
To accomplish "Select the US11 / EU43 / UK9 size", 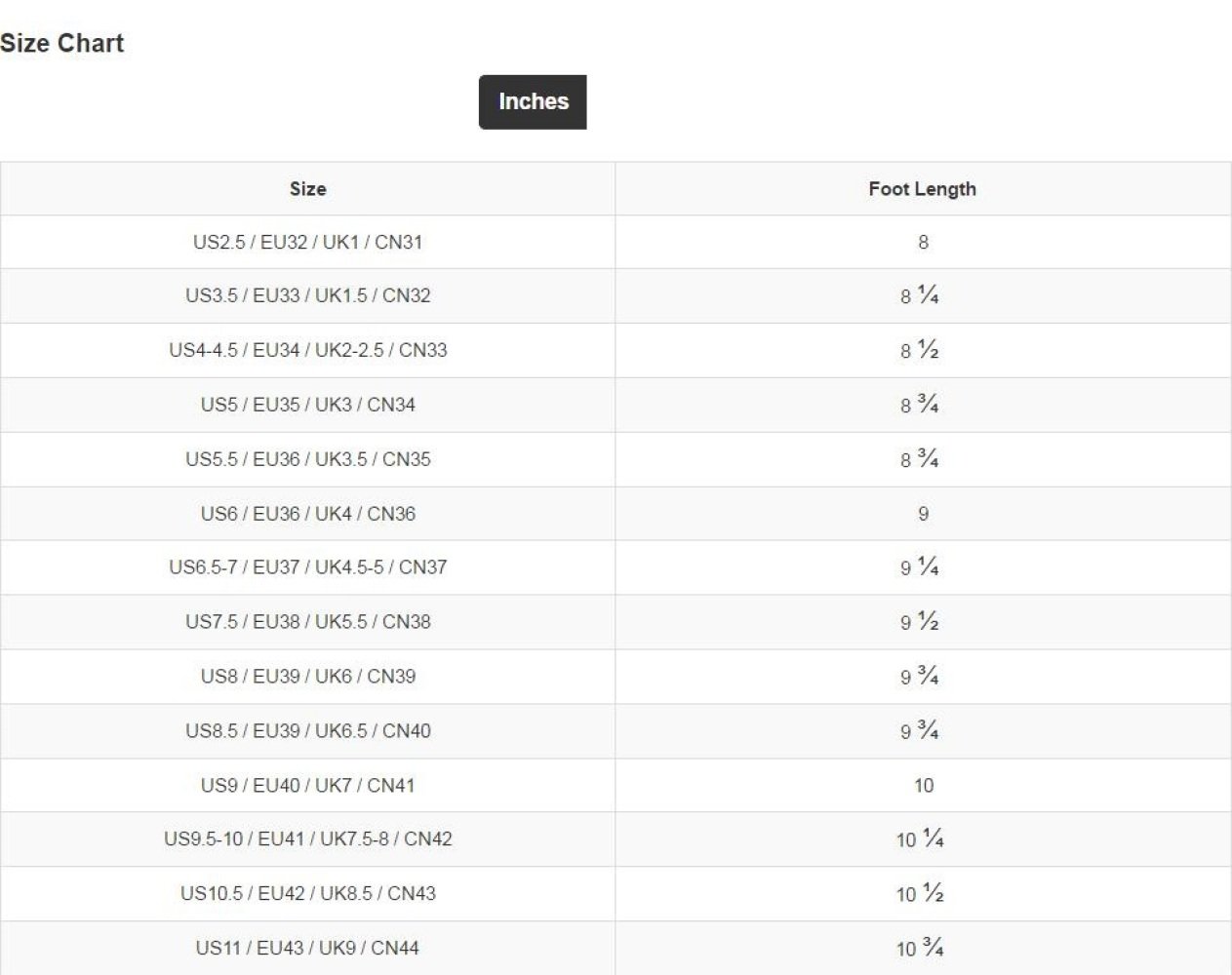I will pyautogui.click(x=307, y=948).
